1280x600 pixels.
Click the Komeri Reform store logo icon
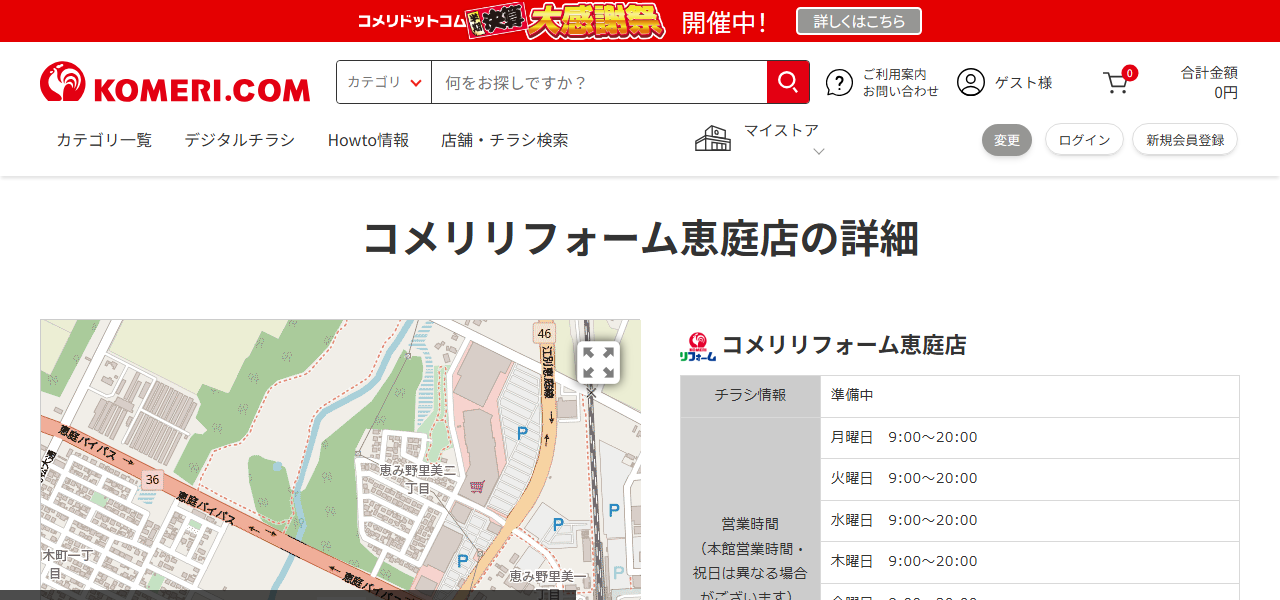[x=697, y=346]
